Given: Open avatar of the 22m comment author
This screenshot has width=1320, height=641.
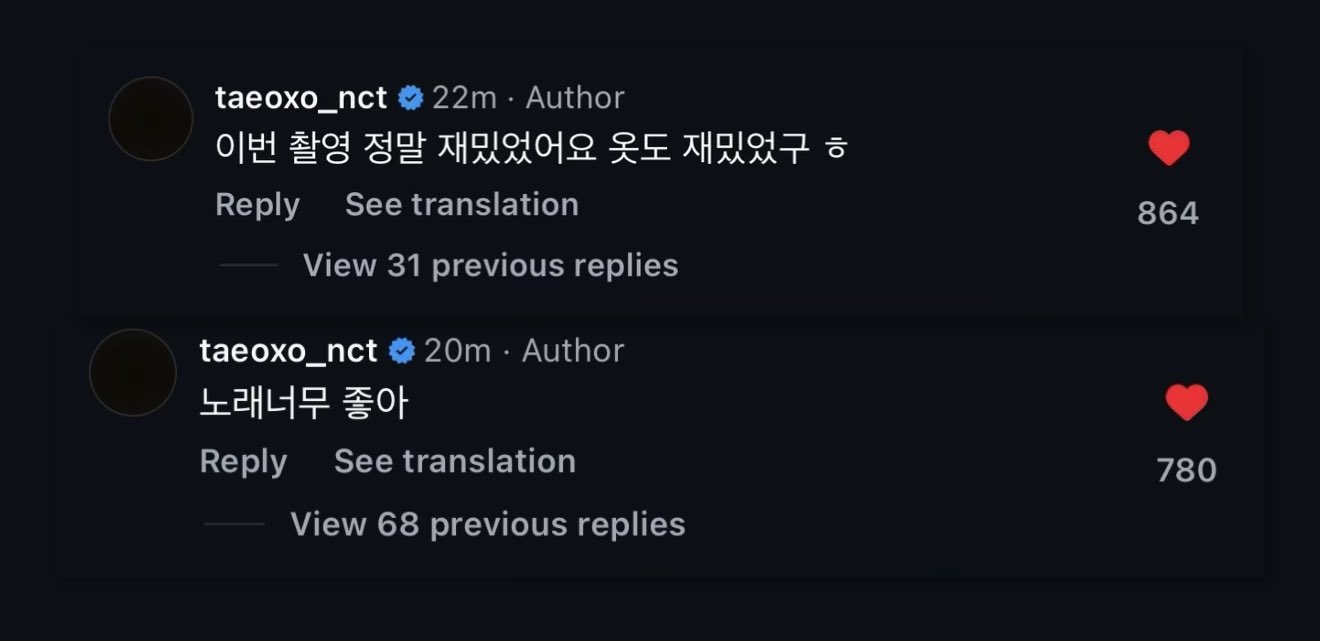Looking at the screenshot, I should click(x=150, y=119).
